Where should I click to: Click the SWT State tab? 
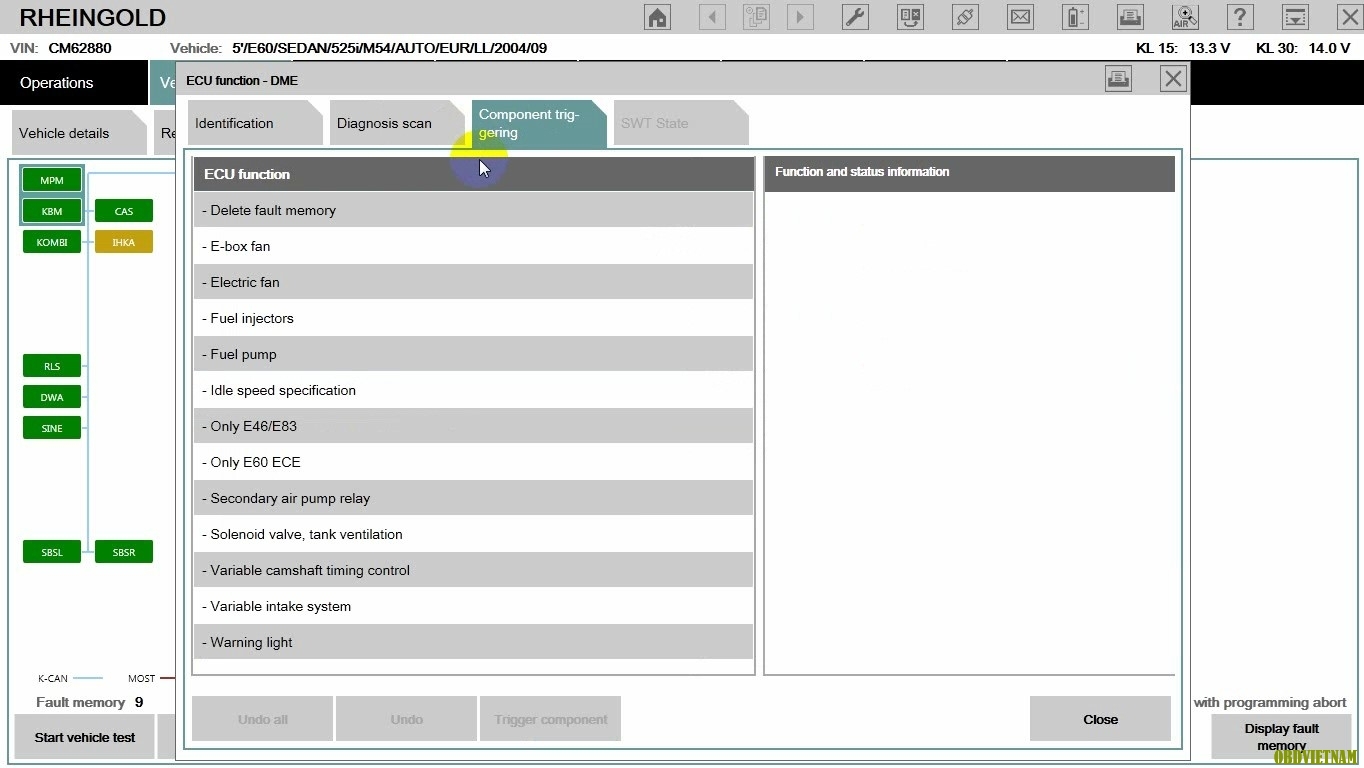(x=681, y=123)
